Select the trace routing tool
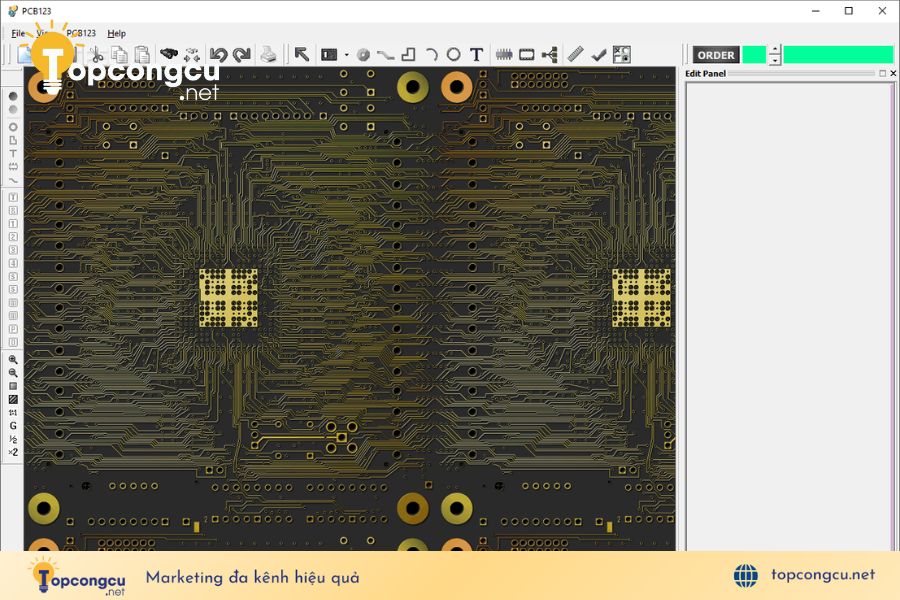 pos(385,55)
